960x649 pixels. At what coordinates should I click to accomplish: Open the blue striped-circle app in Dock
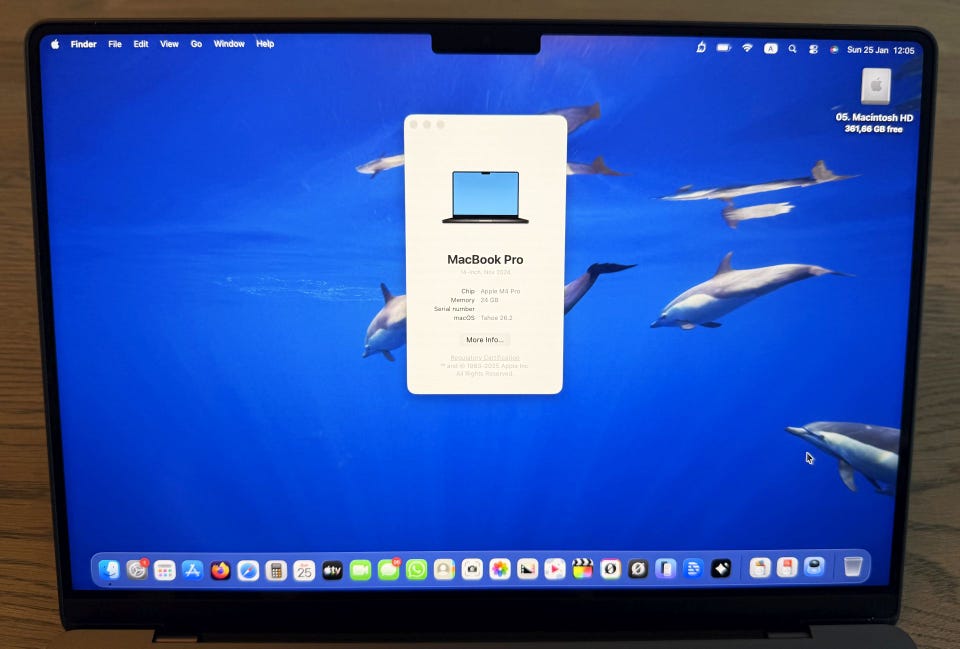[693, 569]
